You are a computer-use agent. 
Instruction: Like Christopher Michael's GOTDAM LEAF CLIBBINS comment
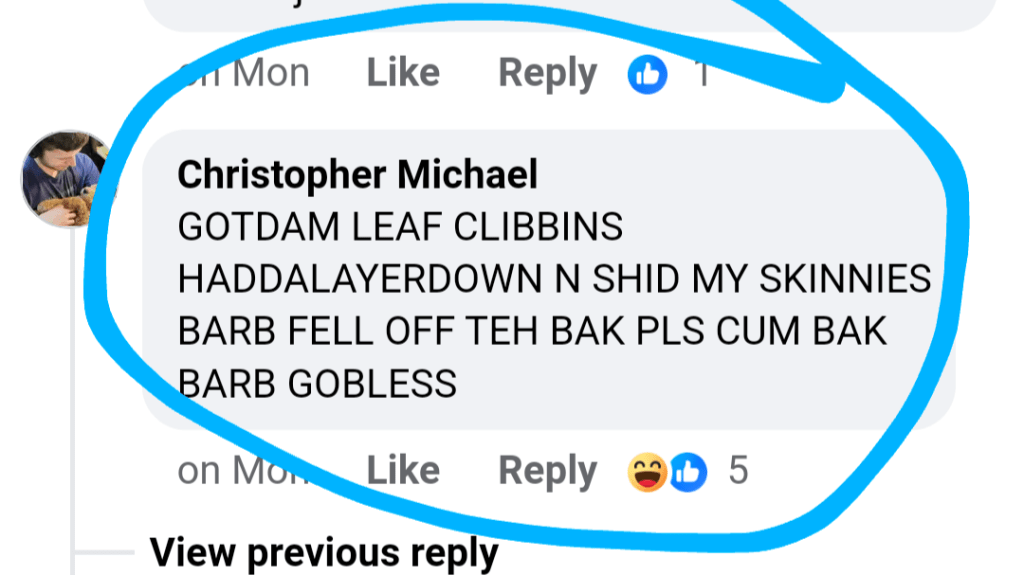click(x=403, y=470)
